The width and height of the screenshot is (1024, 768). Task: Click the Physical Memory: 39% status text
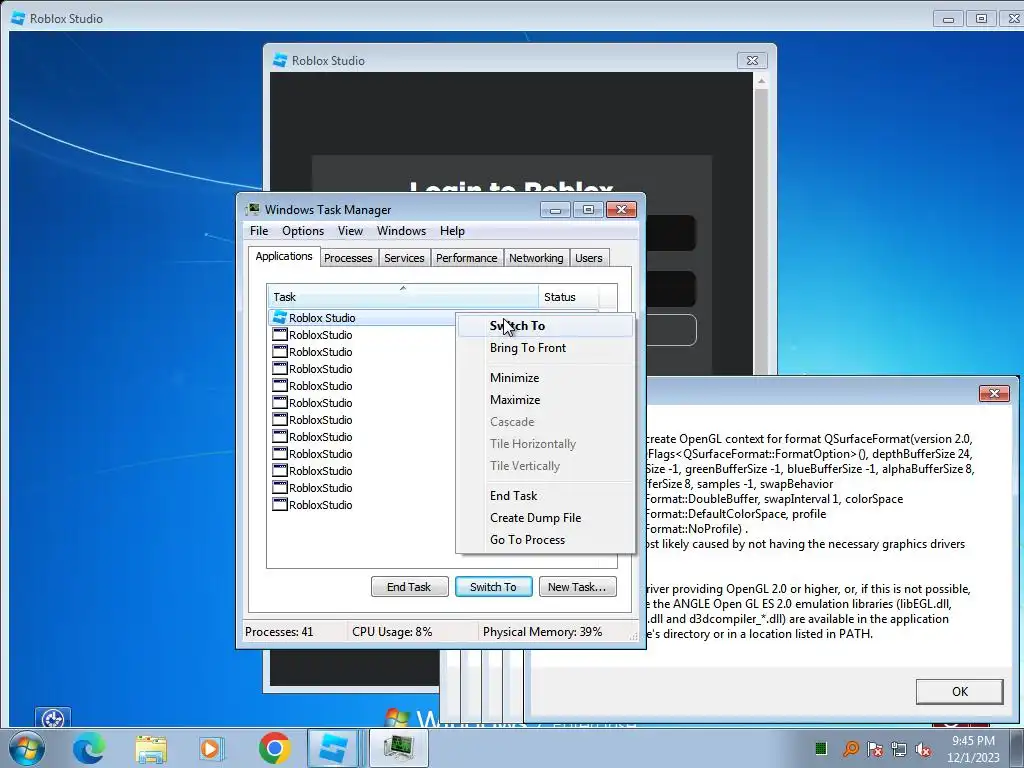tap(542, 632)
